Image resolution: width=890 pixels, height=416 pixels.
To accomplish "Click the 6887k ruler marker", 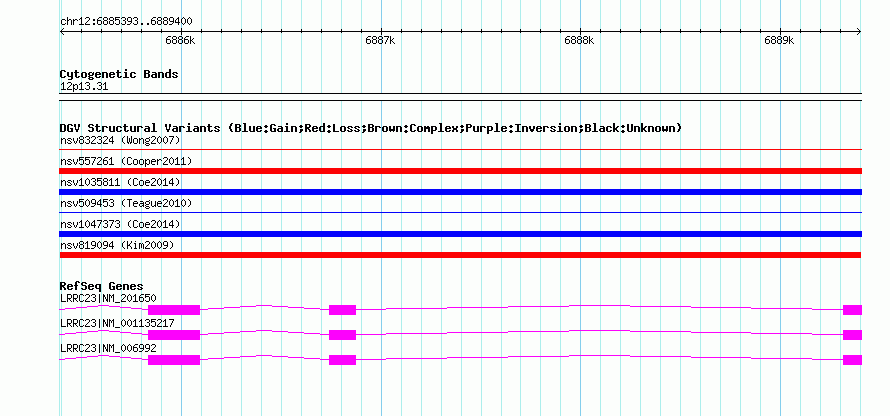I will click(380, 40).
